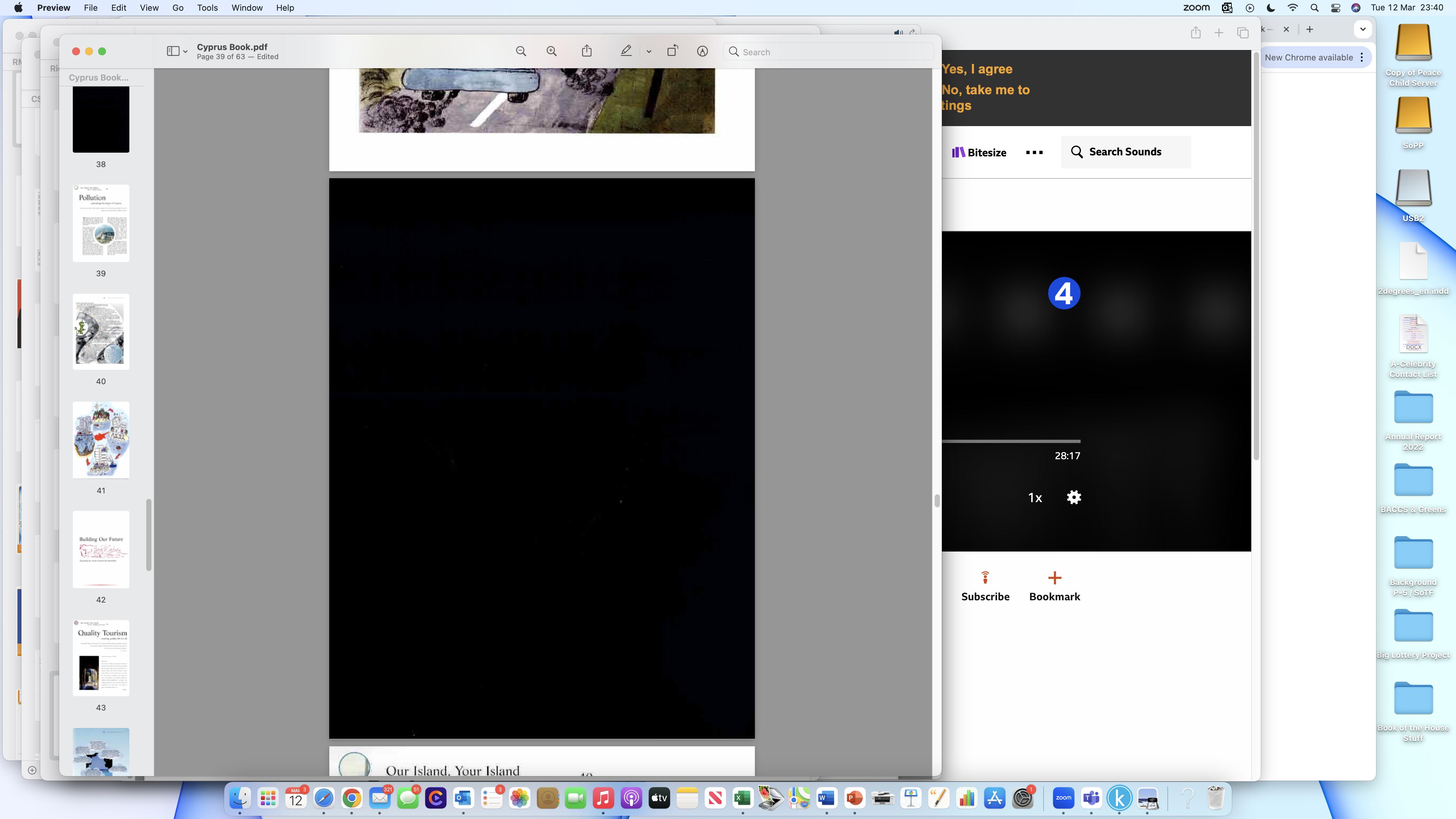Show the Markup Toolbar circle icon
The height and width of the screenshot is (819, 1456).
tap(702, 51)
